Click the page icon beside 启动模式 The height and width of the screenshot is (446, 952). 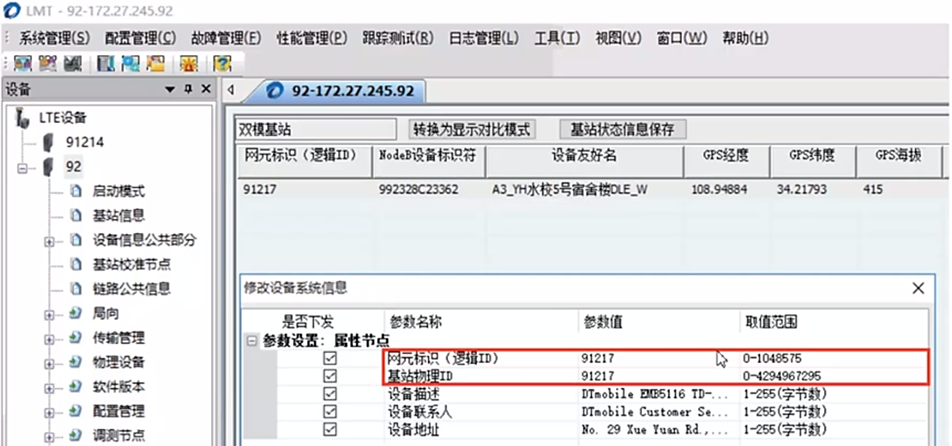[76, 191]
